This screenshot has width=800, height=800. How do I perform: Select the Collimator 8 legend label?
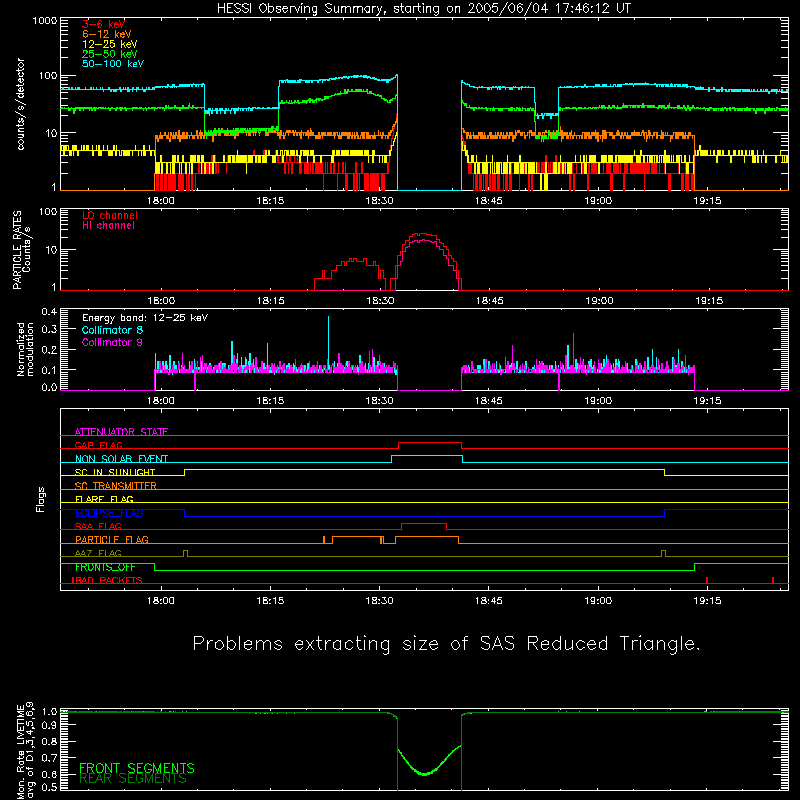[x=112, y=330]
